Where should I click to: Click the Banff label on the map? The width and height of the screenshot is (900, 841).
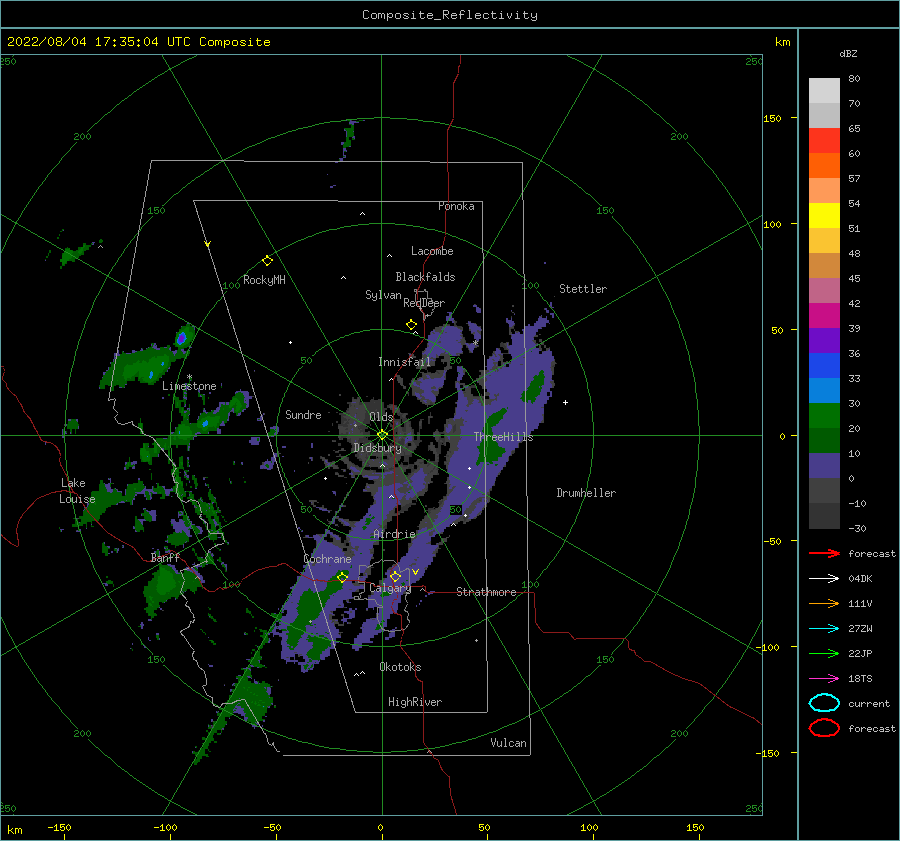[165, 558]
